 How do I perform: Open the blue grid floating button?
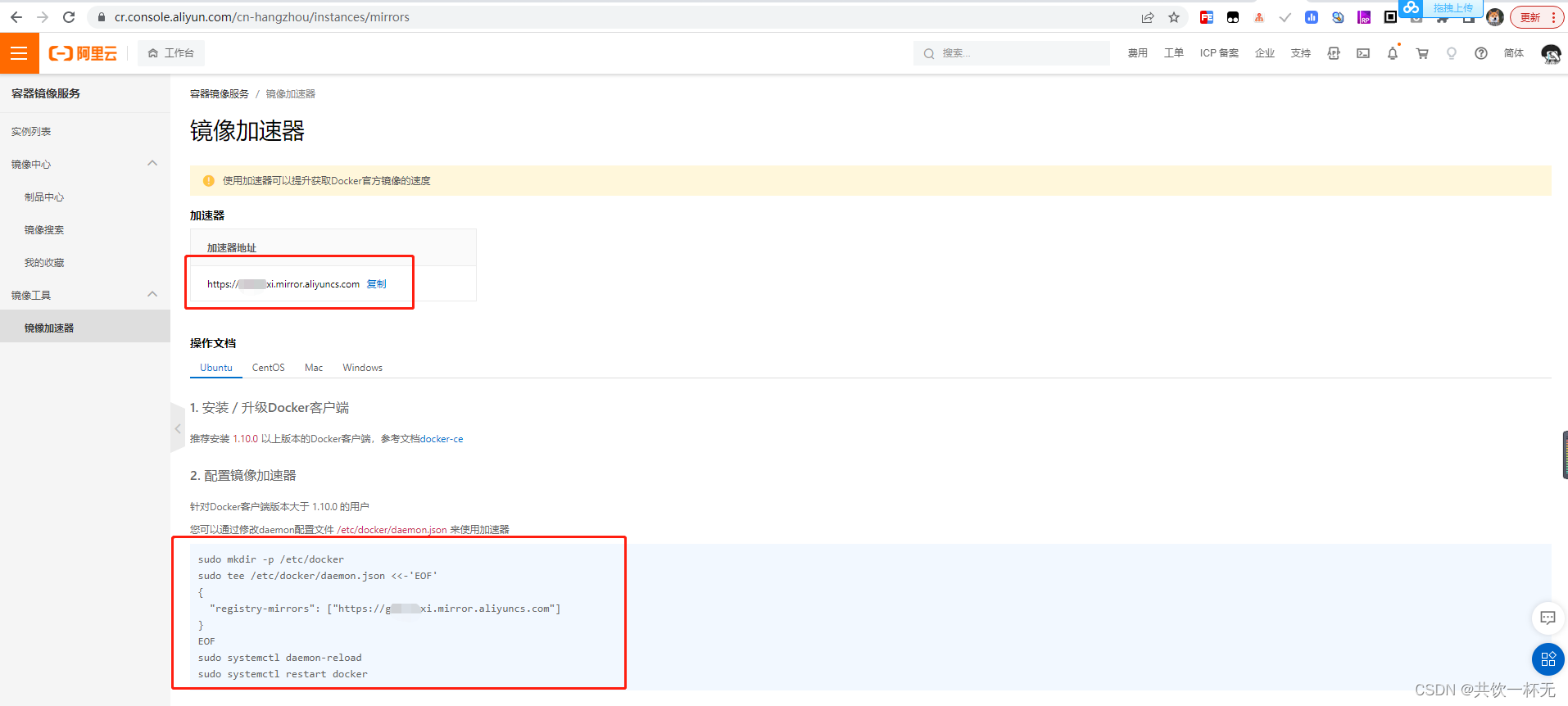1548,658
